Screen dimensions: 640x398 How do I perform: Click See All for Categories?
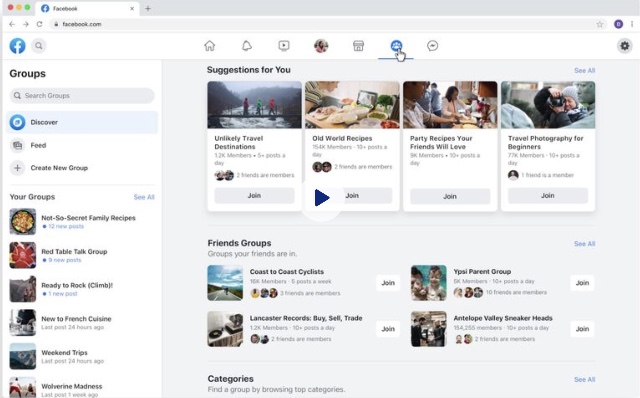click(x=584, y=380)
